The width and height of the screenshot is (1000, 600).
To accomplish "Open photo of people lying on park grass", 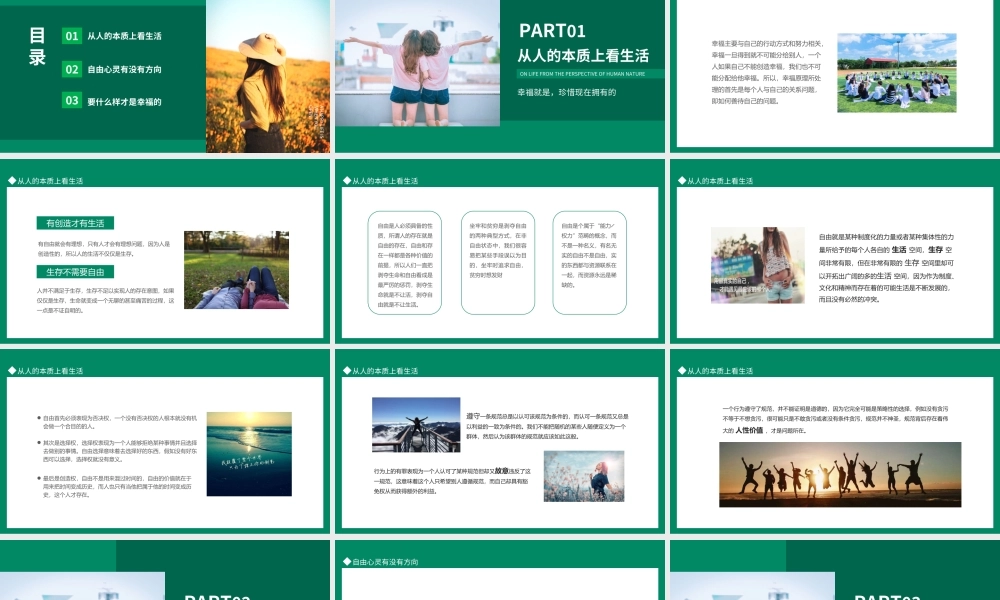I will 237,270.
